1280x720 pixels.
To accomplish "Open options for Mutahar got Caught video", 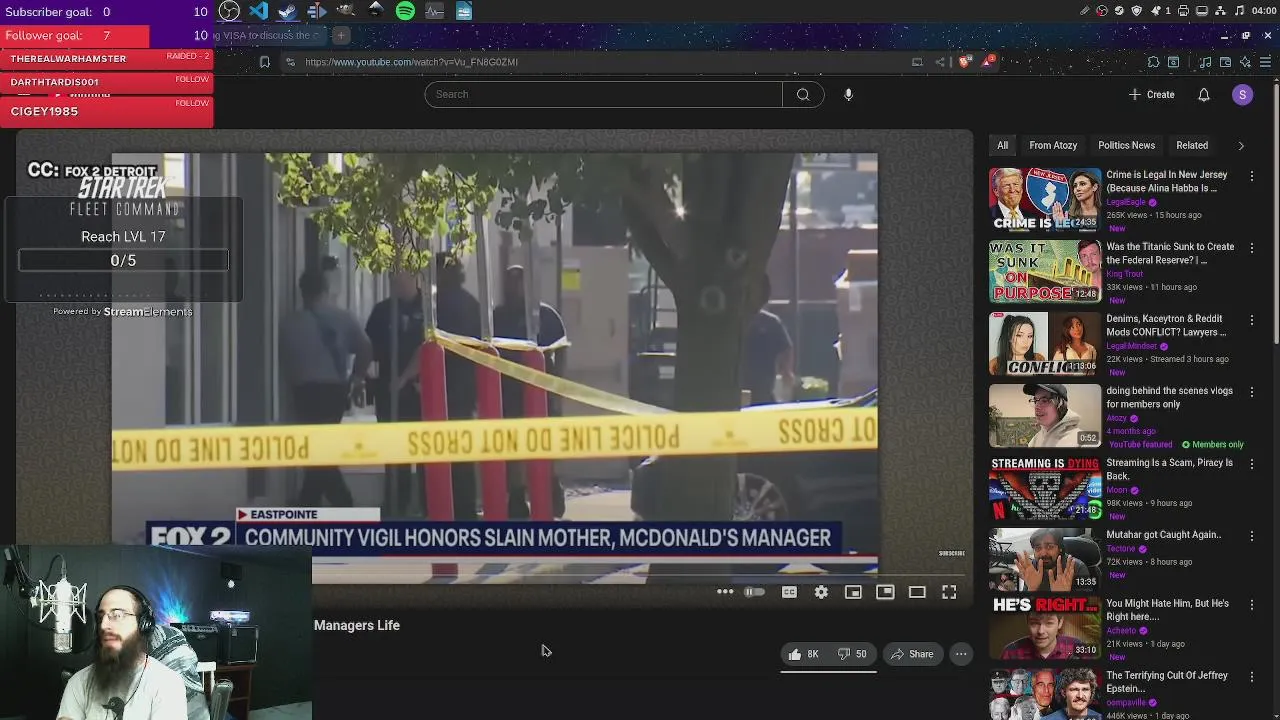I will click(x=1251, y=536).
